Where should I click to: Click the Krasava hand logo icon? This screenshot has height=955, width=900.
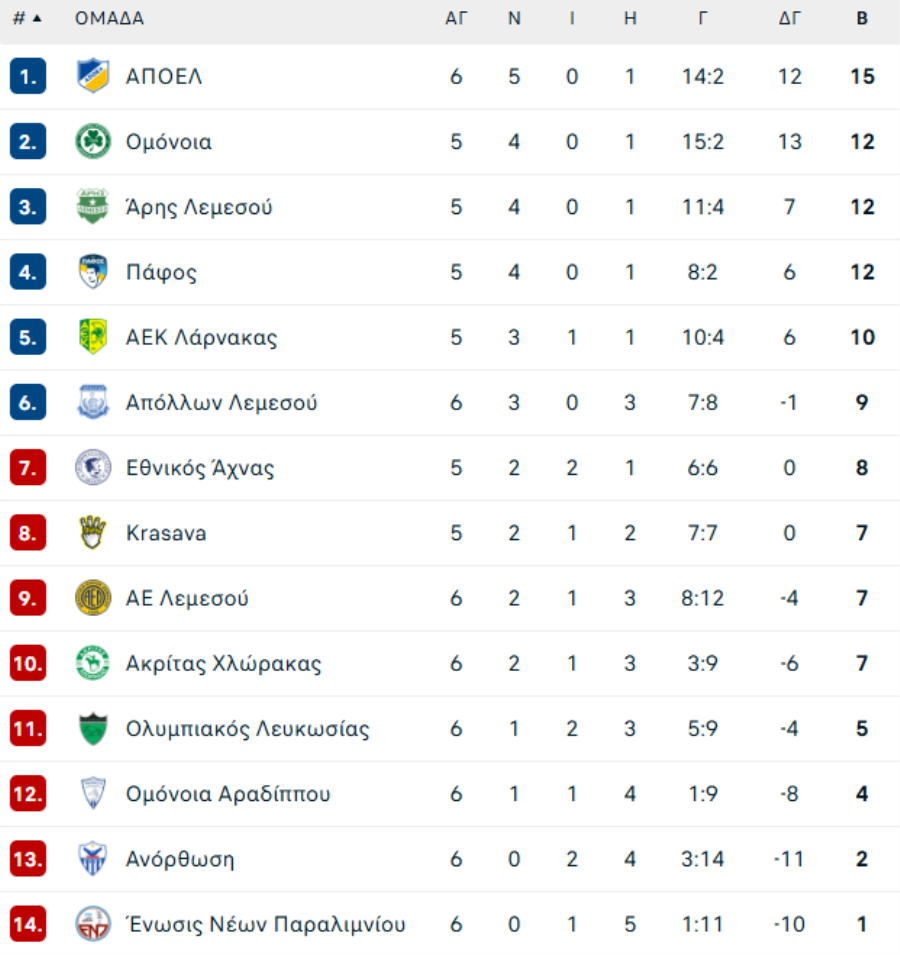coord(93,533)
